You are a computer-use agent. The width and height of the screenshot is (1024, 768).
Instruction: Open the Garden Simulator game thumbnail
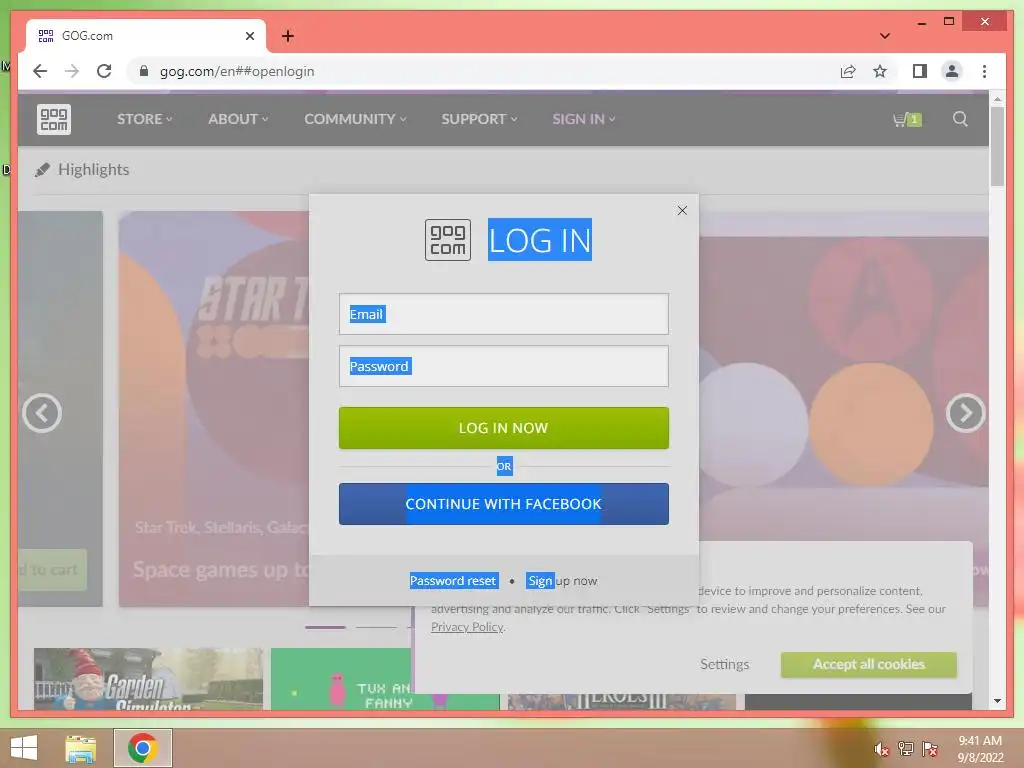pyautogui.click(x=148, y=679)
